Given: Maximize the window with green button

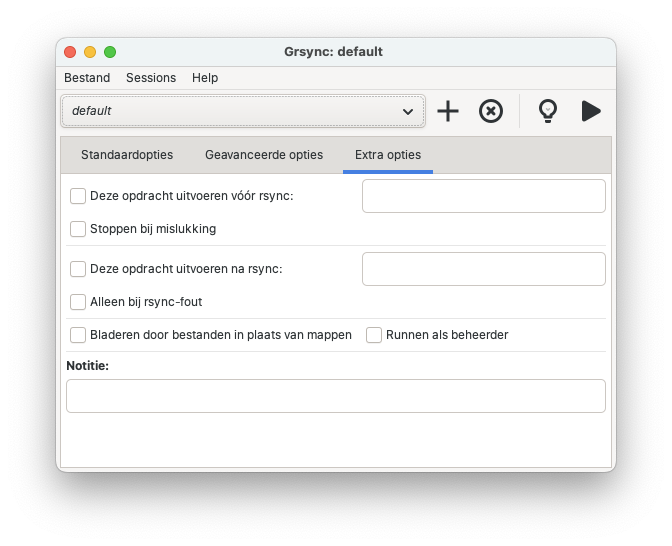Looking at the screenshot, I should 110,52.
